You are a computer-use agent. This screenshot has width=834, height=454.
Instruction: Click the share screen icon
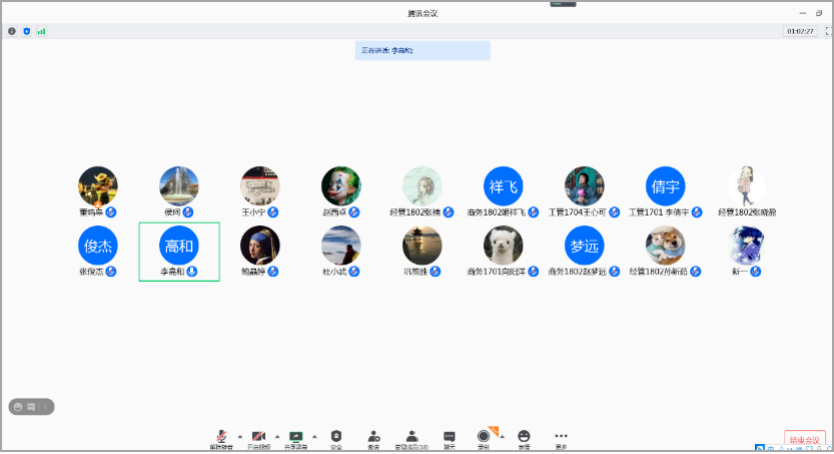(295, 437)
